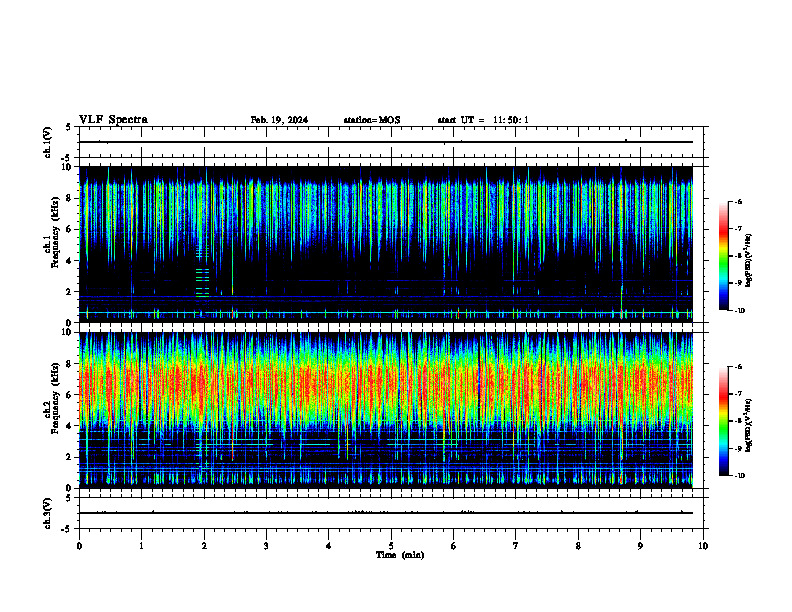Click inside the ch.1 spectrogram panel
The width and height of the screenshot is (792, 612).
[x=386, y=244]
